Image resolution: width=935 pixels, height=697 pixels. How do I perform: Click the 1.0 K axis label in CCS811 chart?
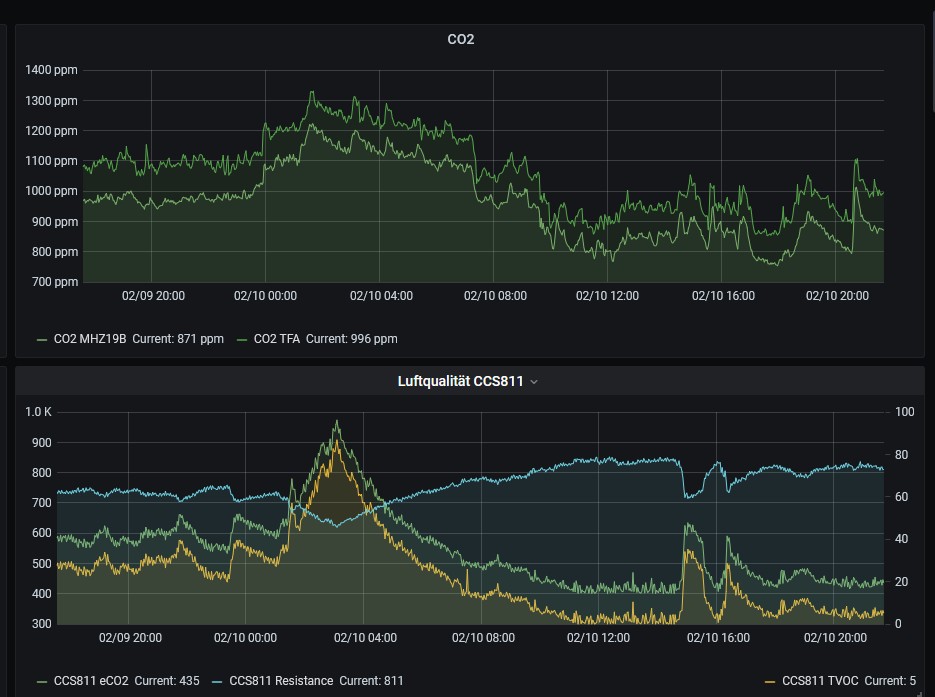tap(38, 412)
